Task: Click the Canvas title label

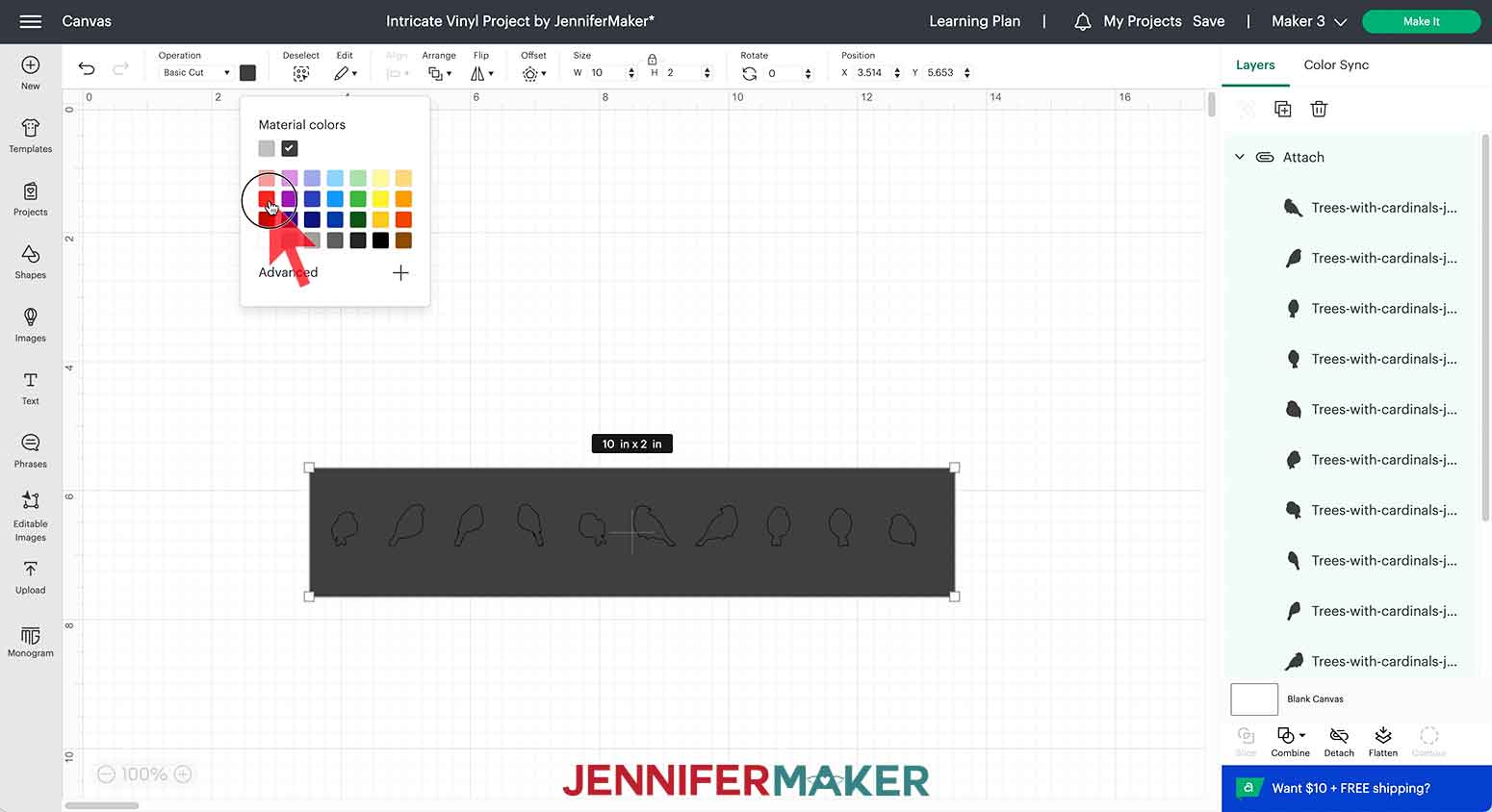Action: pyautogui.click(x=87, y=21)
